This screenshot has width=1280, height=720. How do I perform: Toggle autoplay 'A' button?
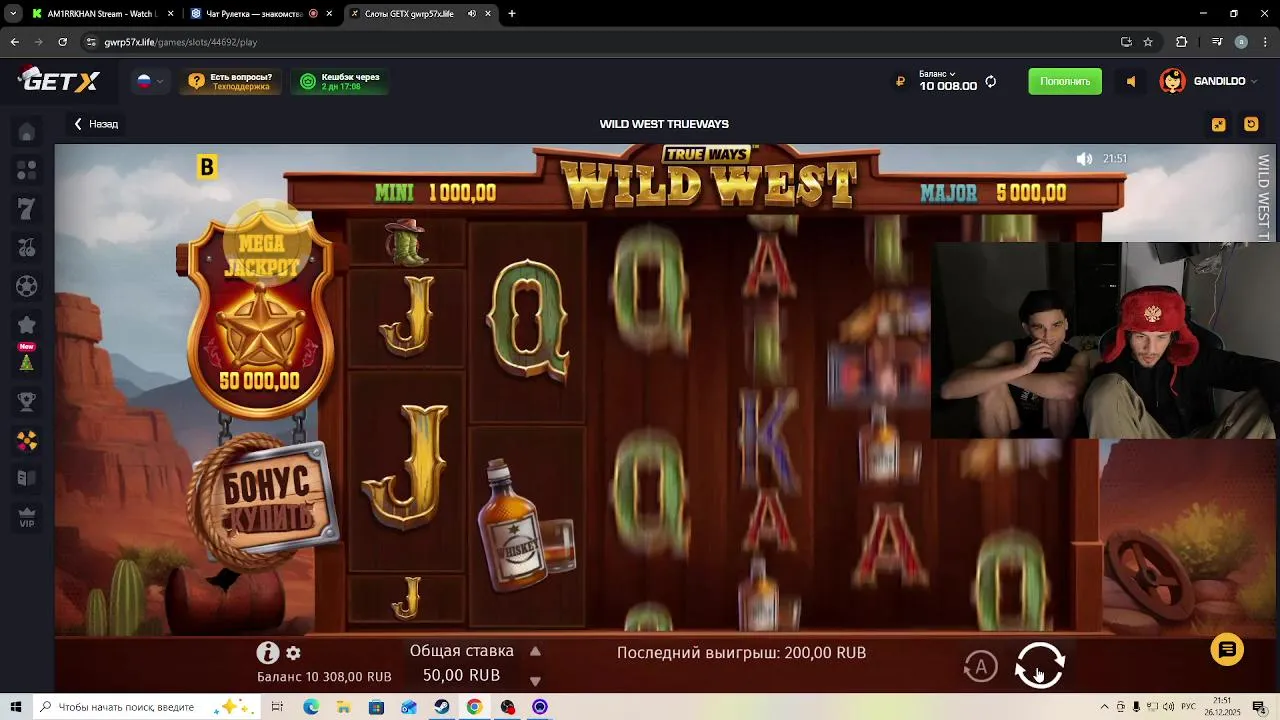pos(981,666)
